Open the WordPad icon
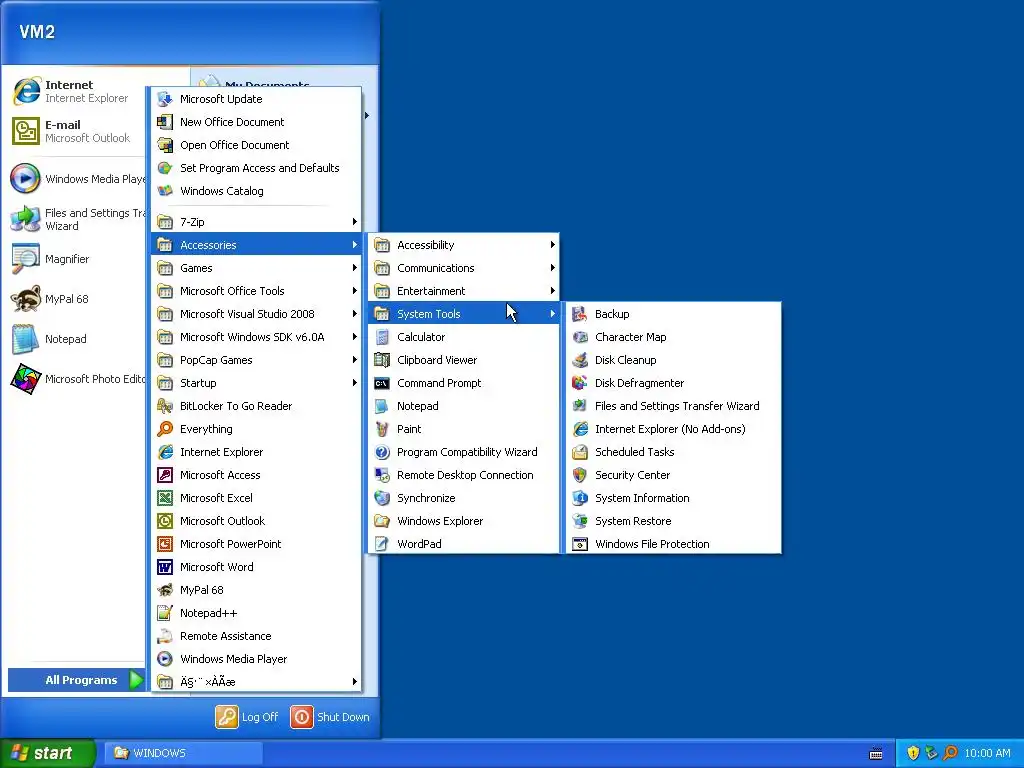This screenshot has width=1024, height=768. 382,544
